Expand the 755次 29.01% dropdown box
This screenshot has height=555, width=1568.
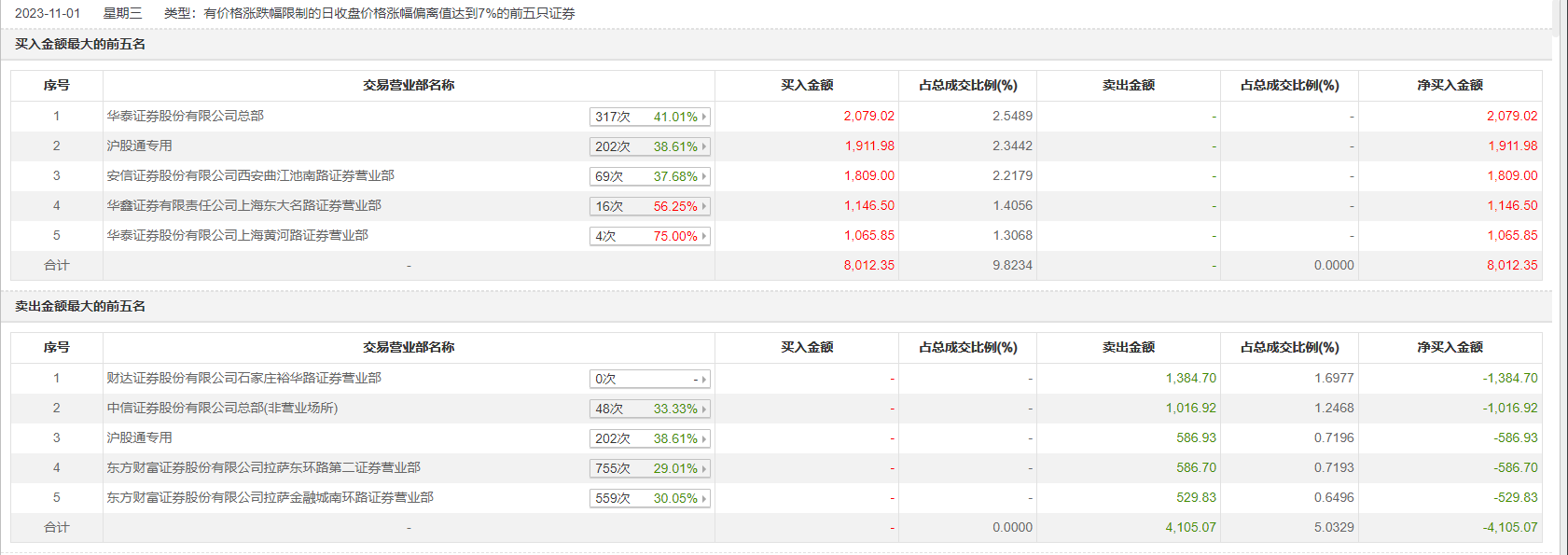[x=650, y=468]
